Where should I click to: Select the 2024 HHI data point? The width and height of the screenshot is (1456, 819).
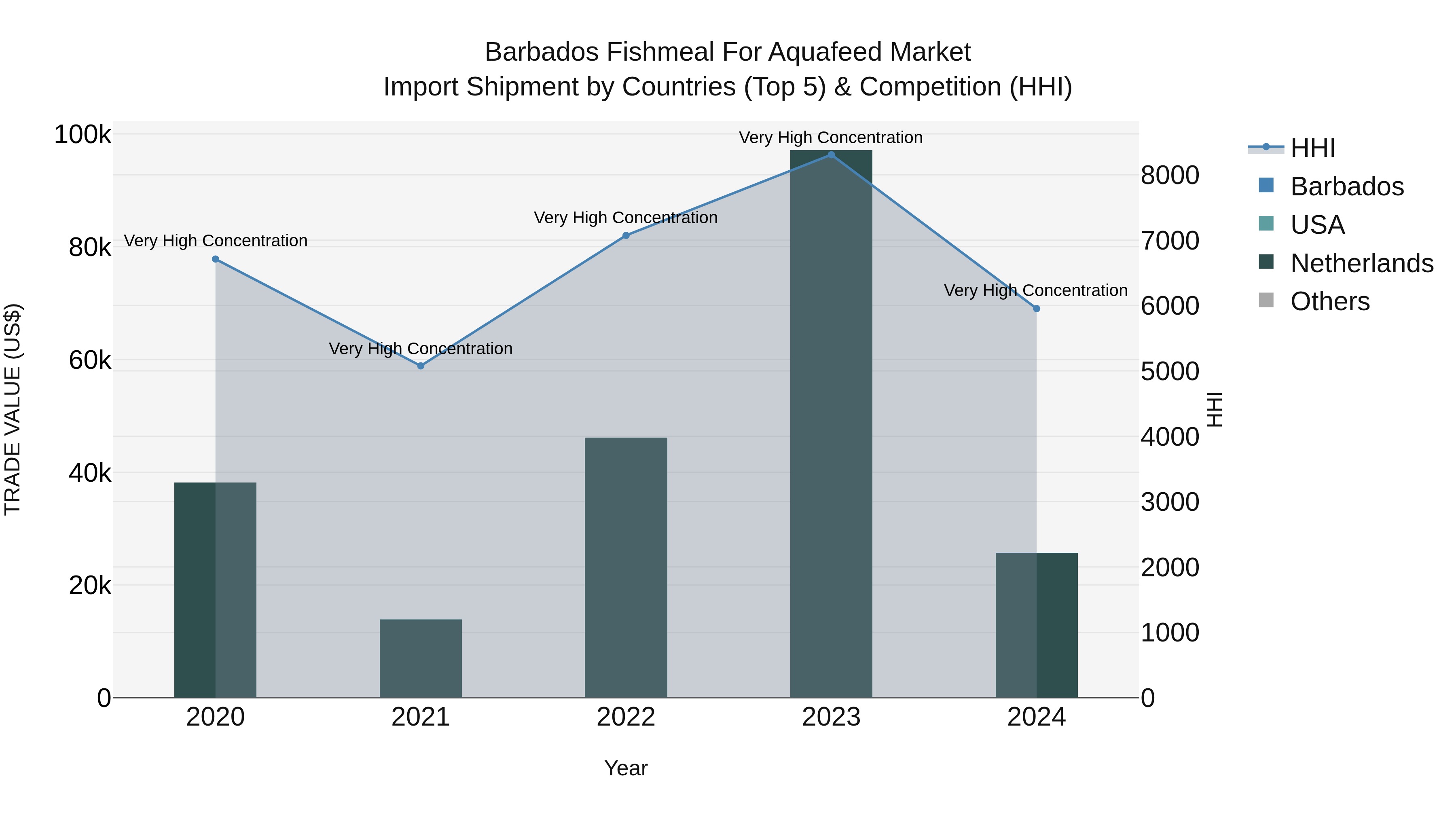(x=1037, y=309)
